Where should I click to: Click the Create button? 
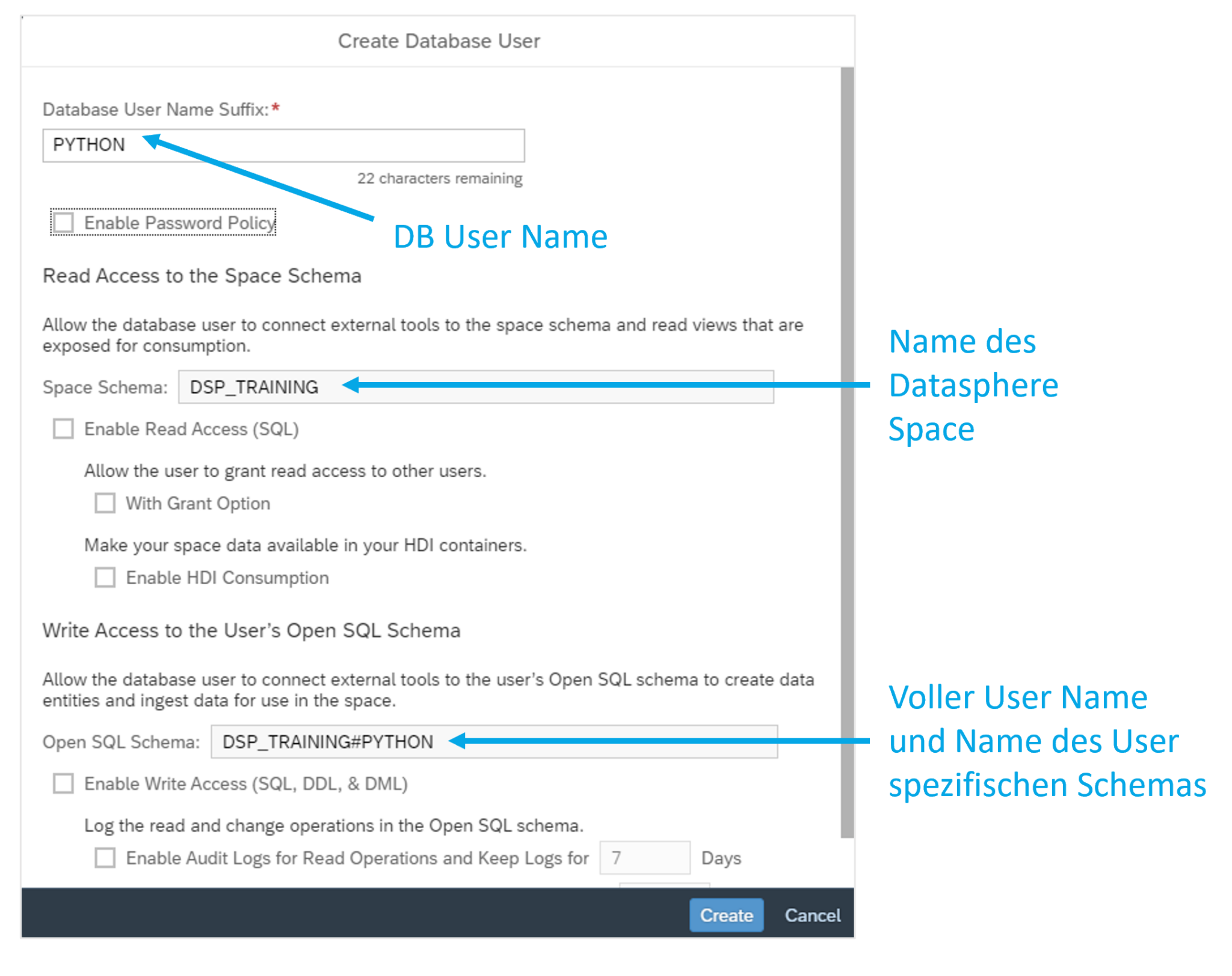(725, 915)
